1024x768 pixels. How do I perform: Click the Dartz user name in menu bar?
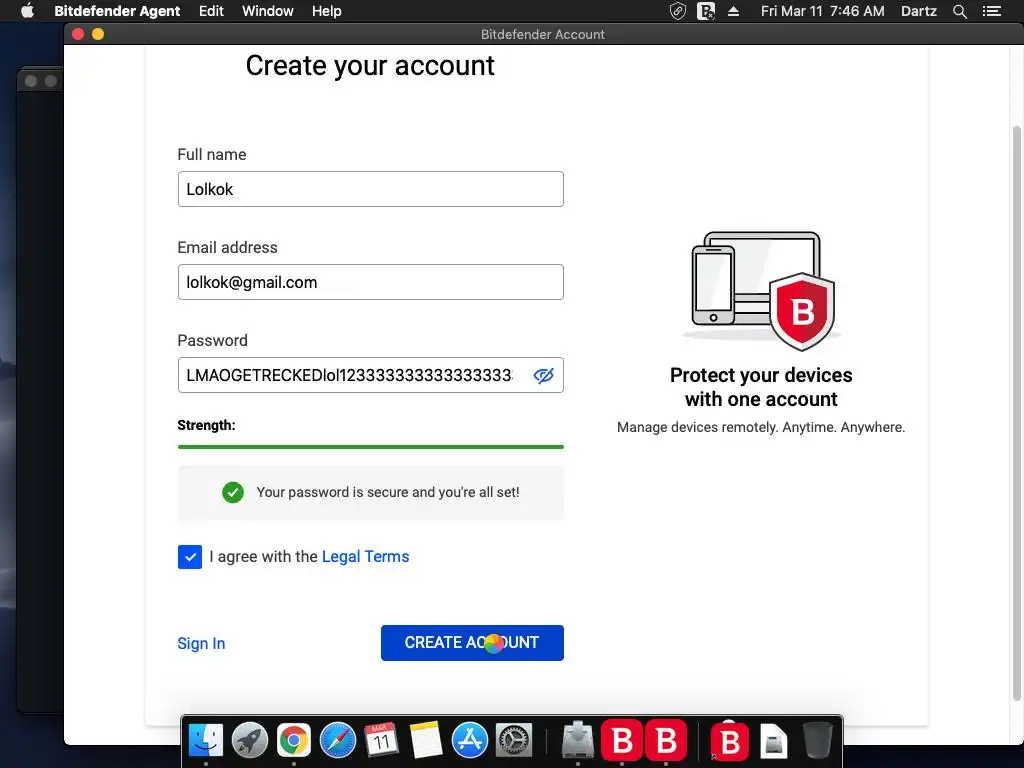pyautogui.click(x=918, y=11)
